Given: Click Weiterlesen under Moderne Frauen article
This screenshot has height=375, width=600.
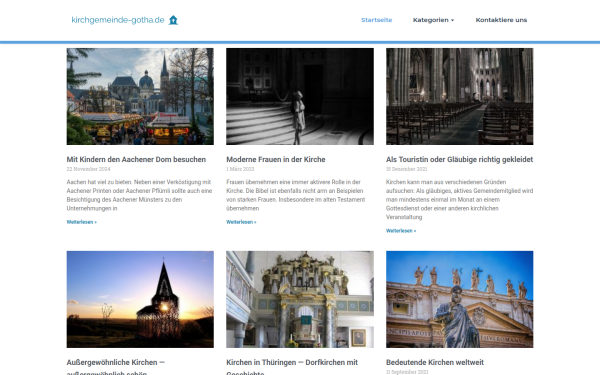Looking at the screenshot, I should coord(241,222).
